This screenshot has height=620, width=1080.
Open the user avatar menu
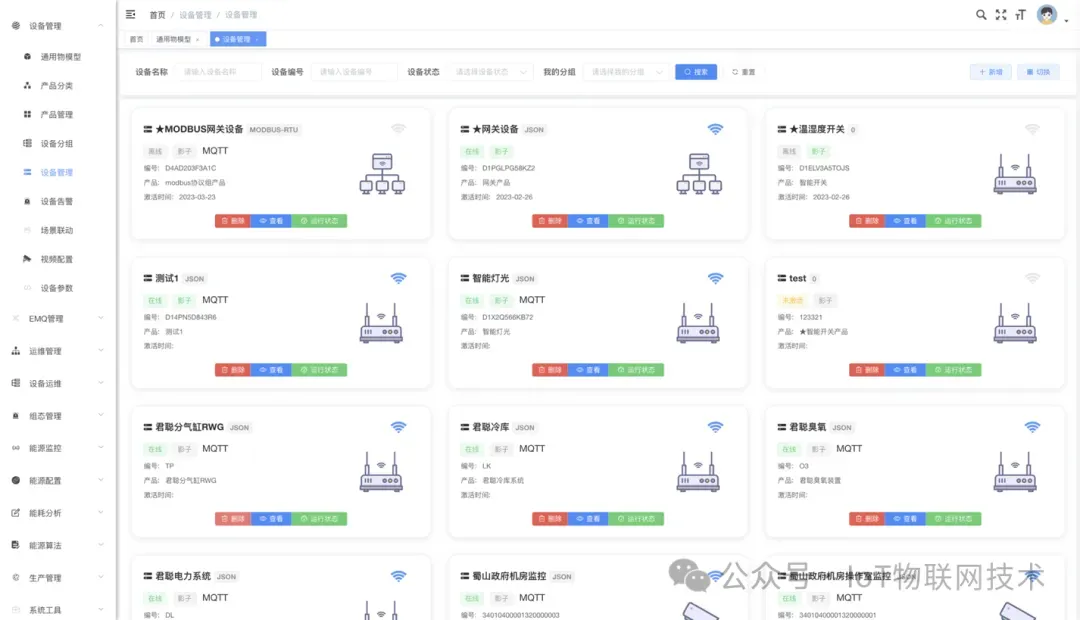(1047, 14)
